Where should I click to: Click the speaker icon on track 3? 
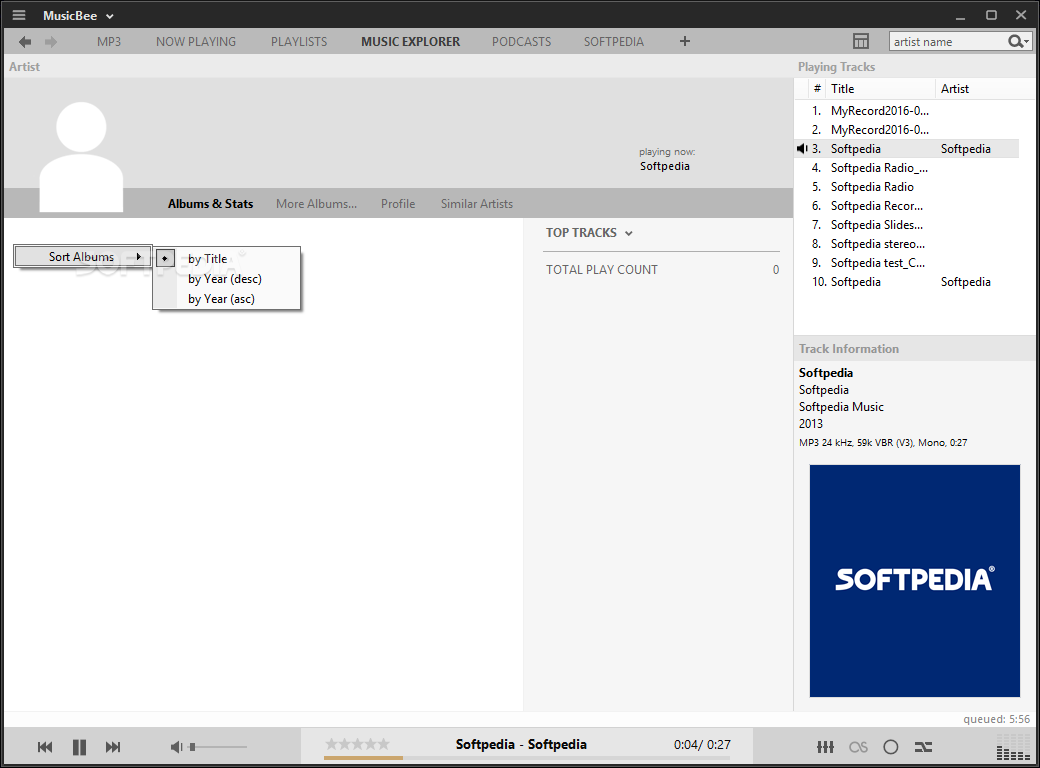pyautogui.click(x=802, y=149)
